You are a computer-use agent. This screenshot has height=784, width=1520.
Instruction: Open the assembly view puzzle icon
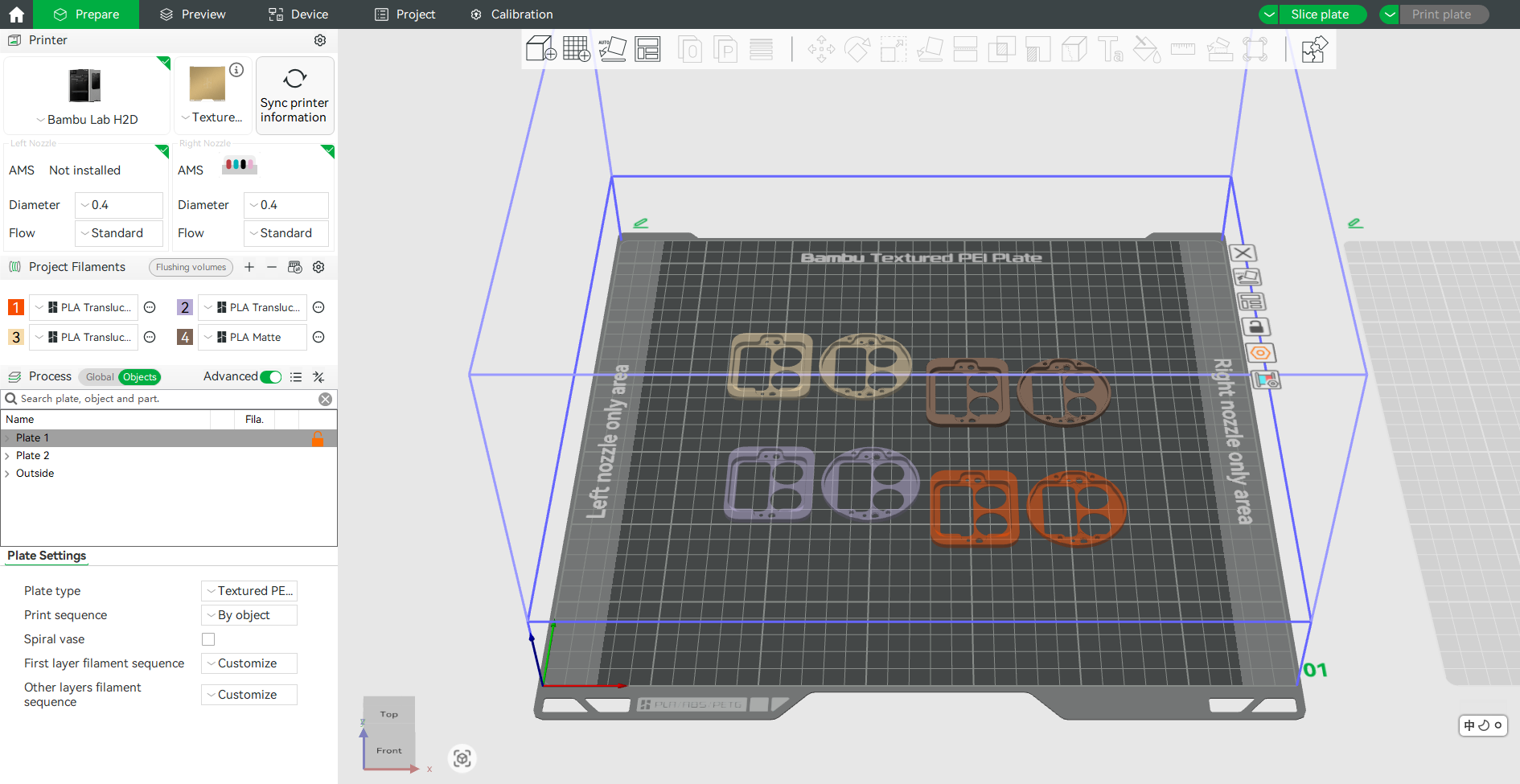pos(1314,49)
